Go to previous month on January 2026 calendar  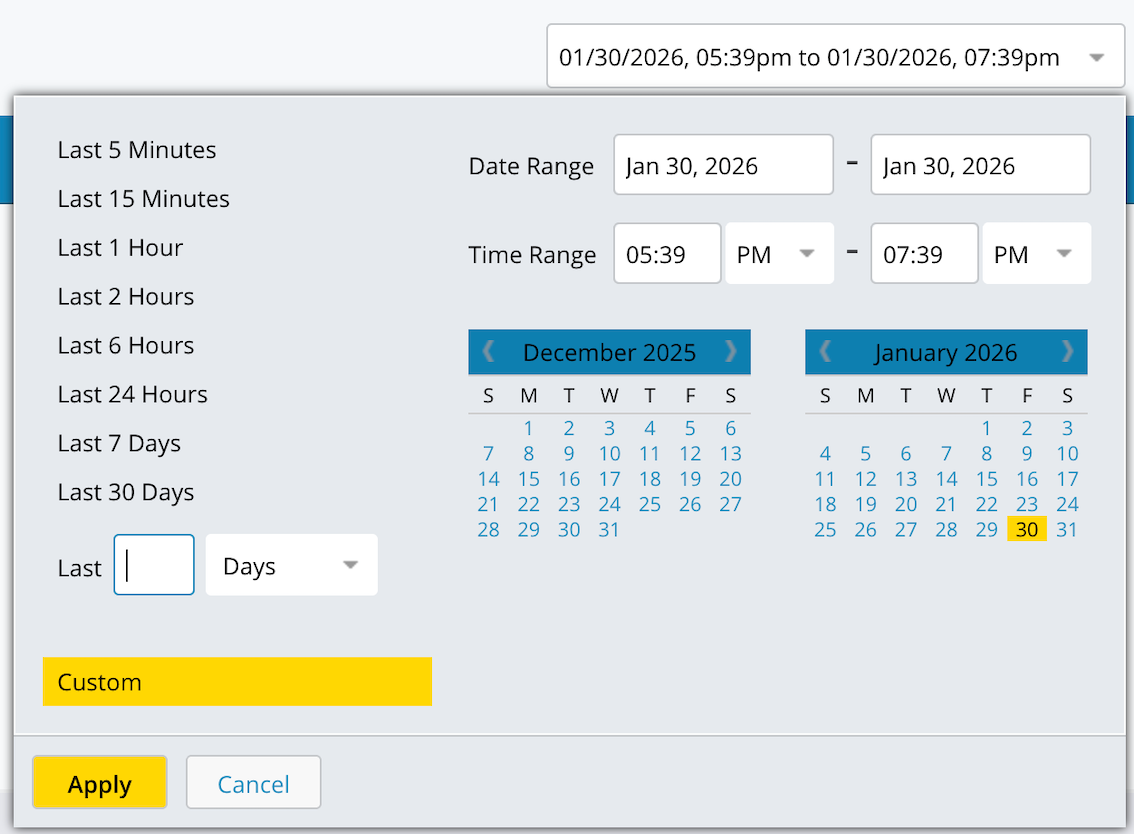tap(826, 352)
